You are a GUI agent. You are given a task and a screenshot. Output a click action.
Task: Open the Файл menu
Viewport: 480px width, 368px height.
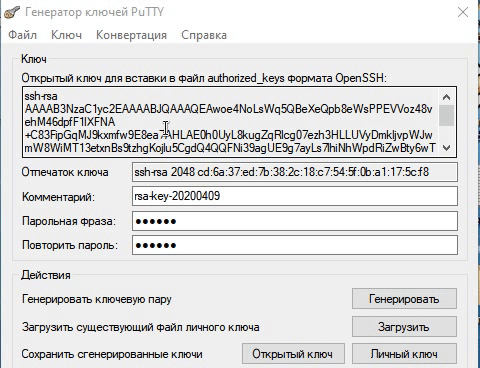click(x=22, y=35)
